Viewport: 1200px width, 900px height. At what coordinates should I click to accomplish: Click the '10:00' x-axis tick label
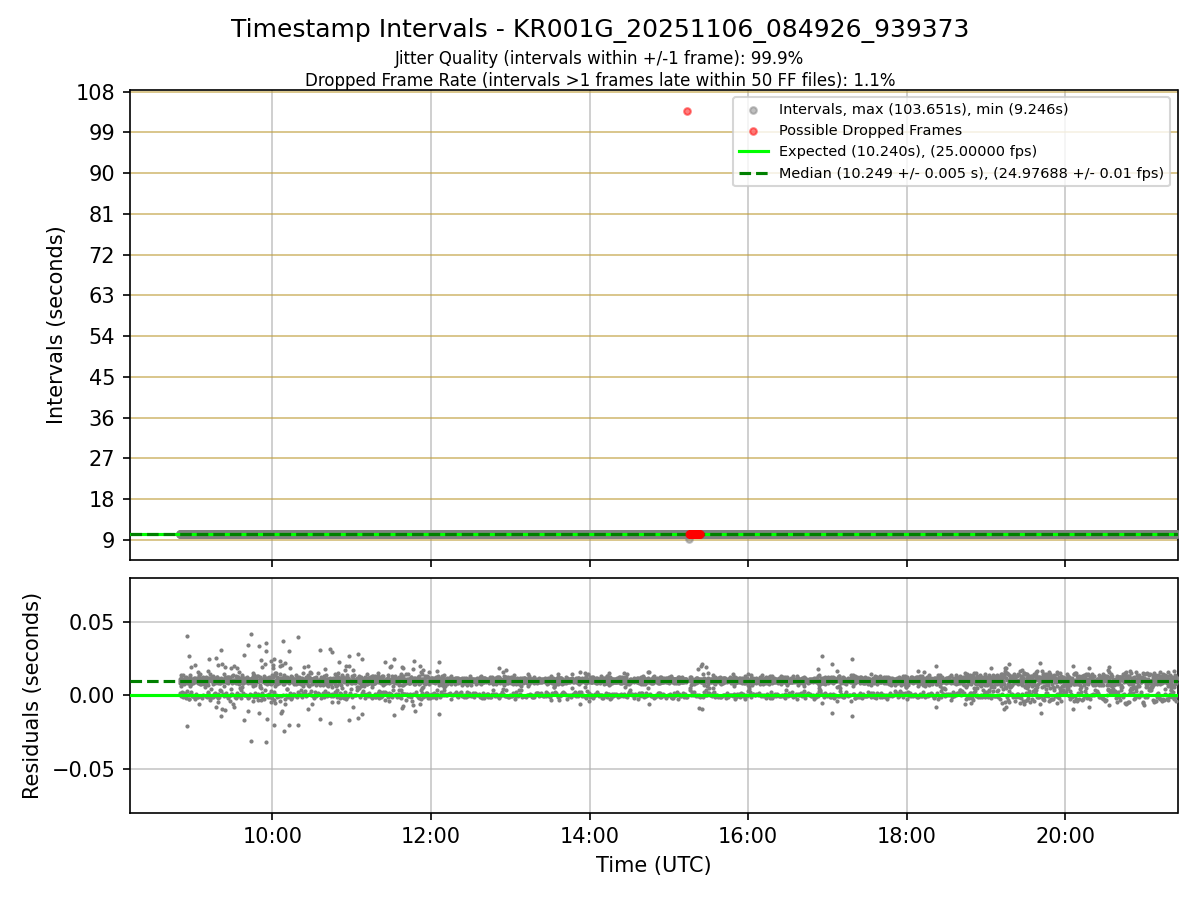272,835
